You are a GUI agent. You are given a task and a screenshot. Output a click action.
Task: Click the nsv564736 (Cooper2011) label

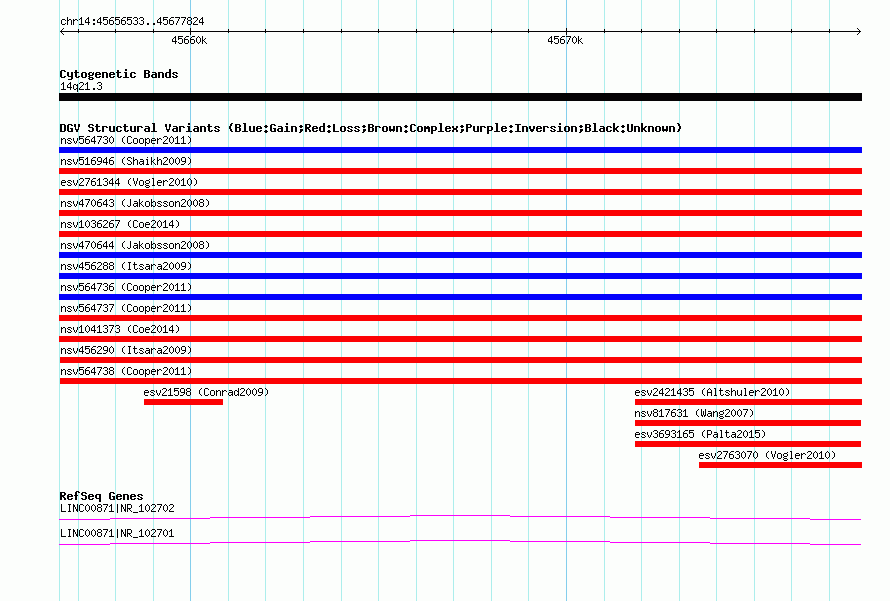coord(126,287)
